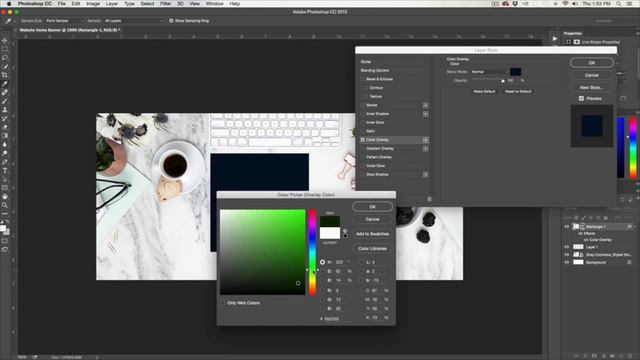Select the Pen tool

point(5,162)
